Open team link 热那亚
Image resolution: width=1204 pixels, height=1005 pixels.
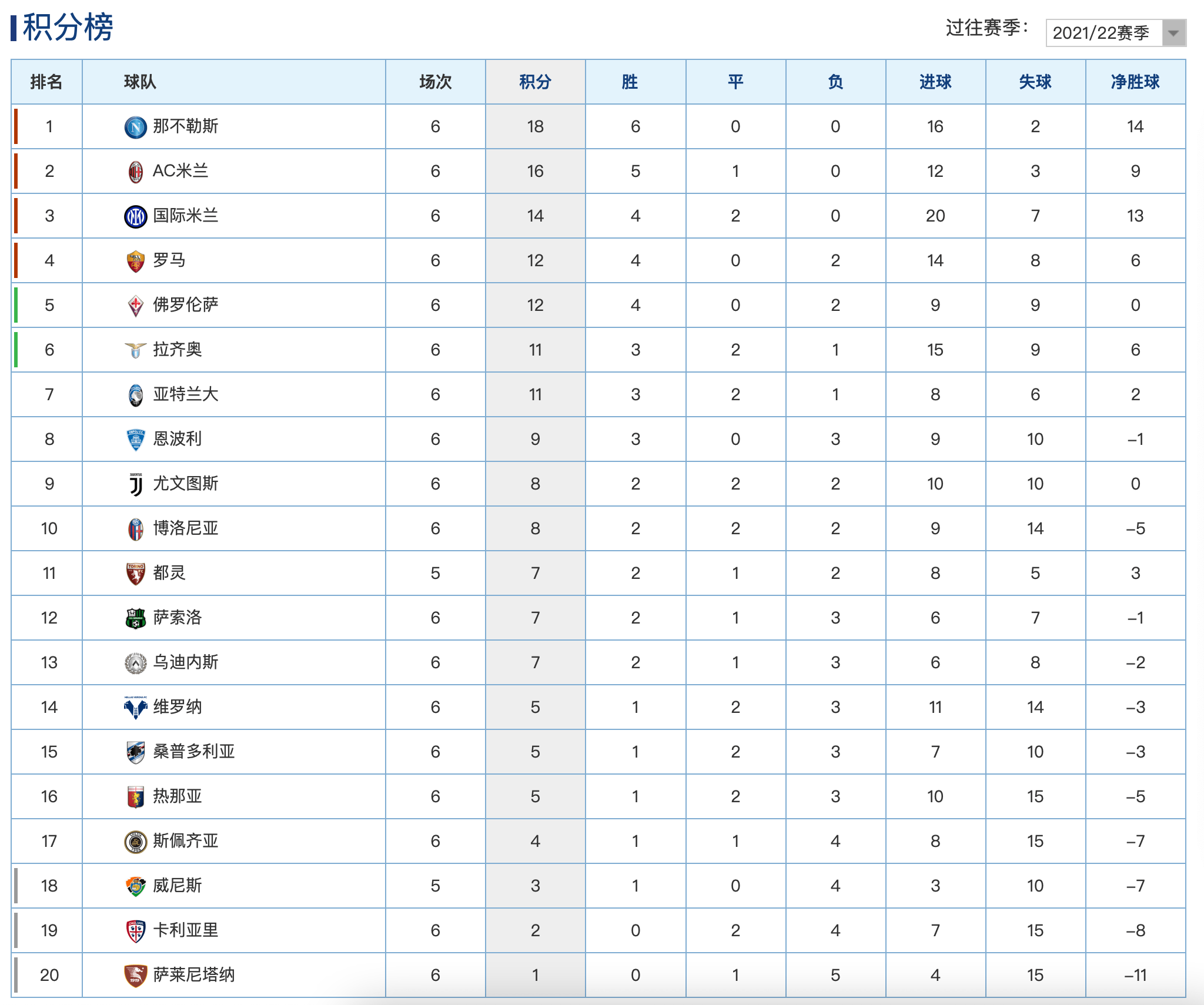(x=177, y=796)
